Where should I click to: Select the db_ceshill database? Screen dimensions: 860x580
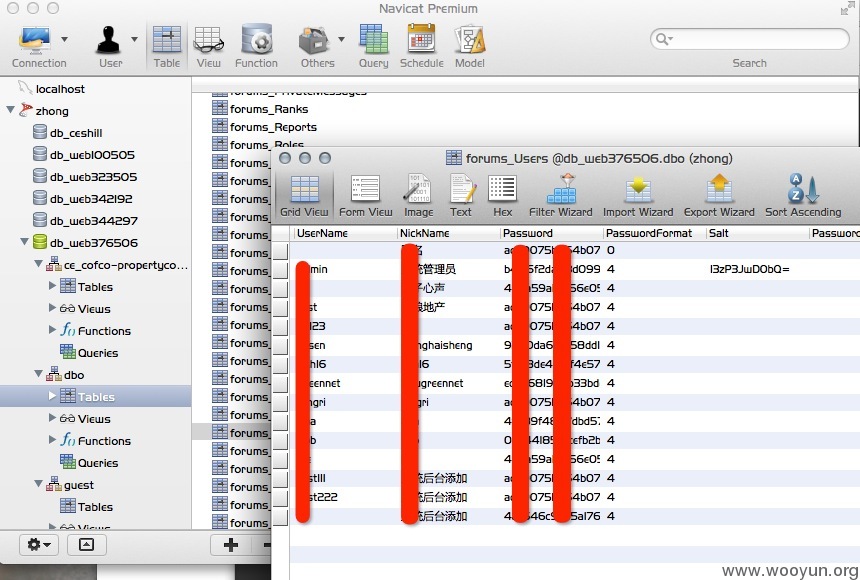pos(76,133)
